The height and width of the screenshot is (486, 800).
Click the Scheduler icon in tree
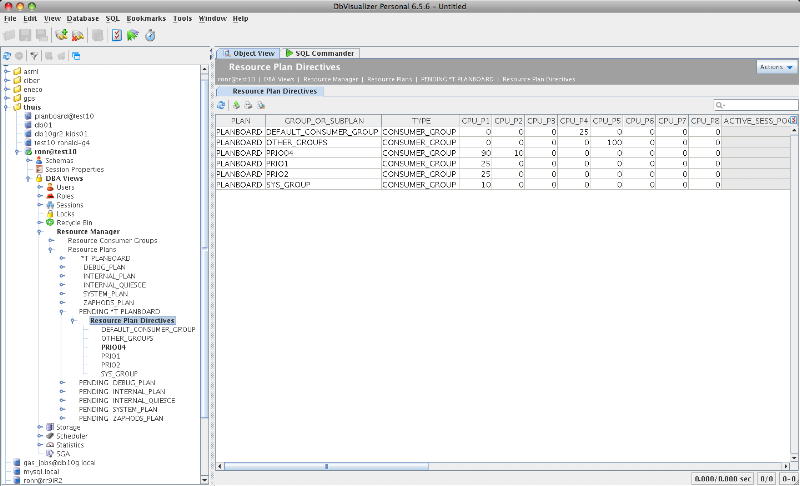pyautogui.click(x=50, y=436)
